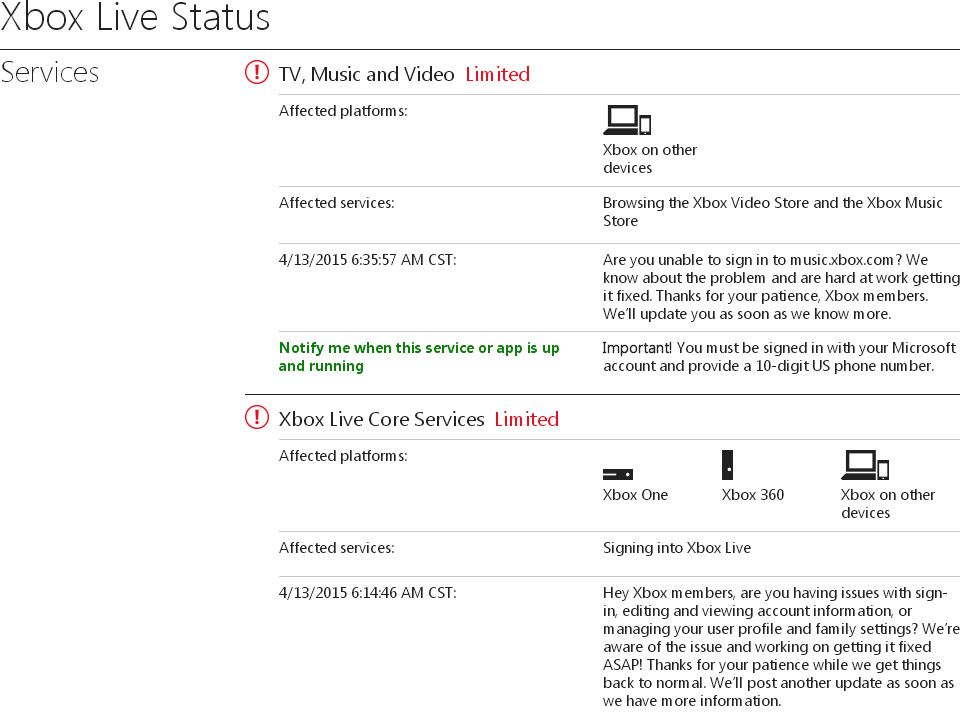
Task: Click the 6:35:57 AM CST timestamp
Action: pos(367,260)
